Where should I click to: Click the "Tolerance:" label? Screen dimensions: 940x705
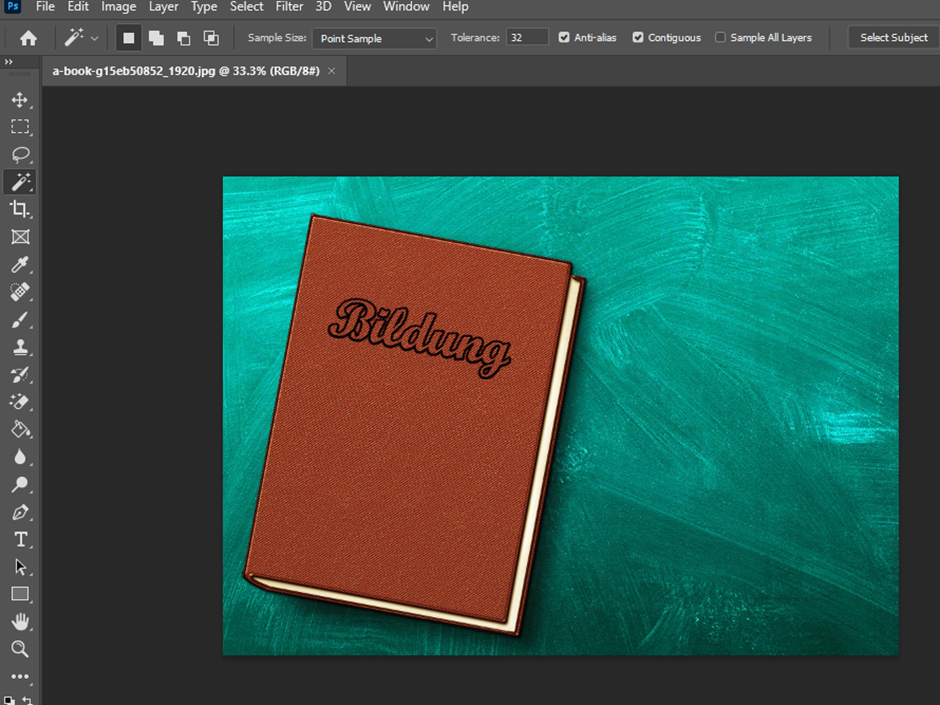click(x=475, y=38)
